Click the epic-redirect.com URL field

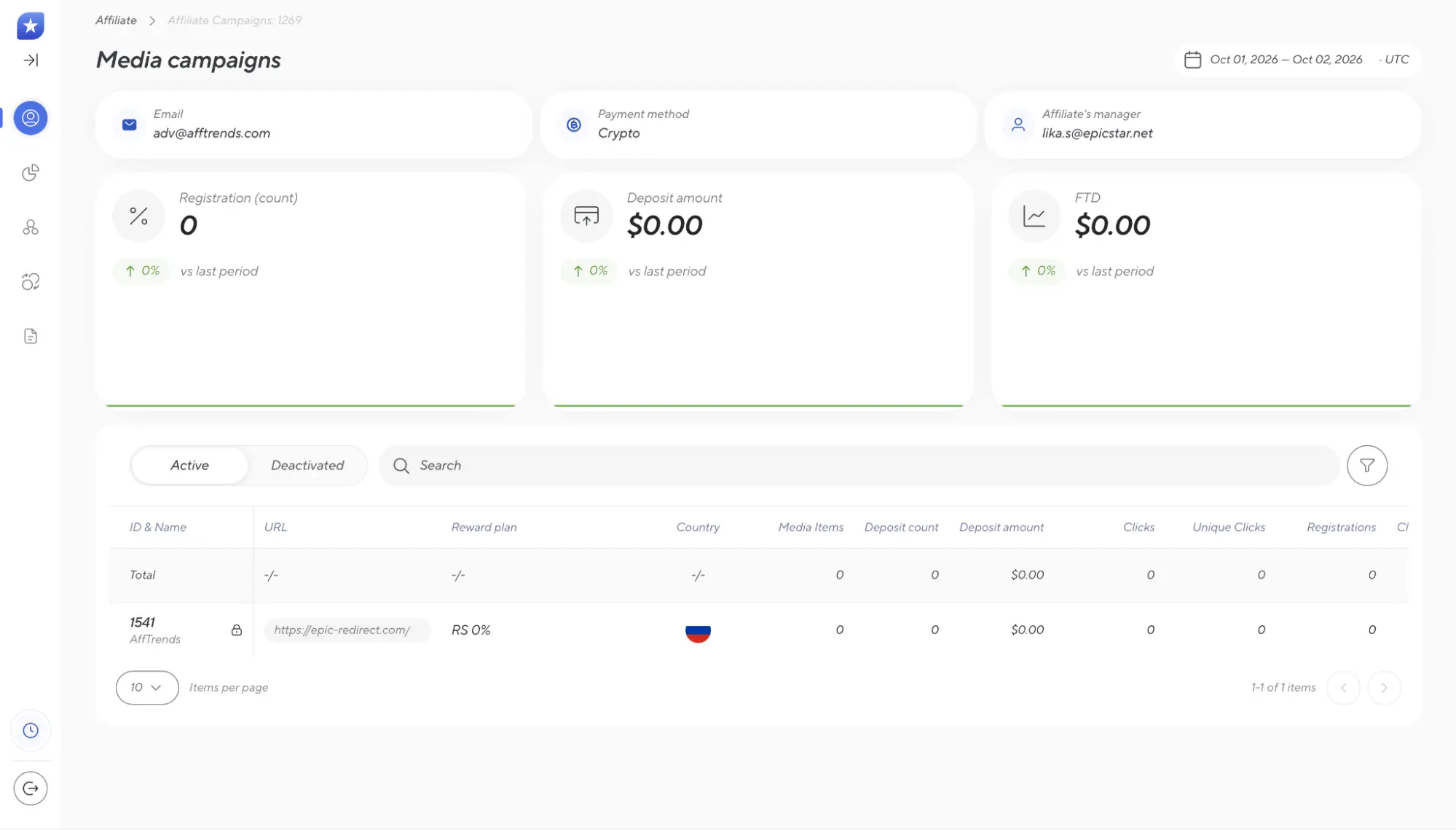(347, 630)
